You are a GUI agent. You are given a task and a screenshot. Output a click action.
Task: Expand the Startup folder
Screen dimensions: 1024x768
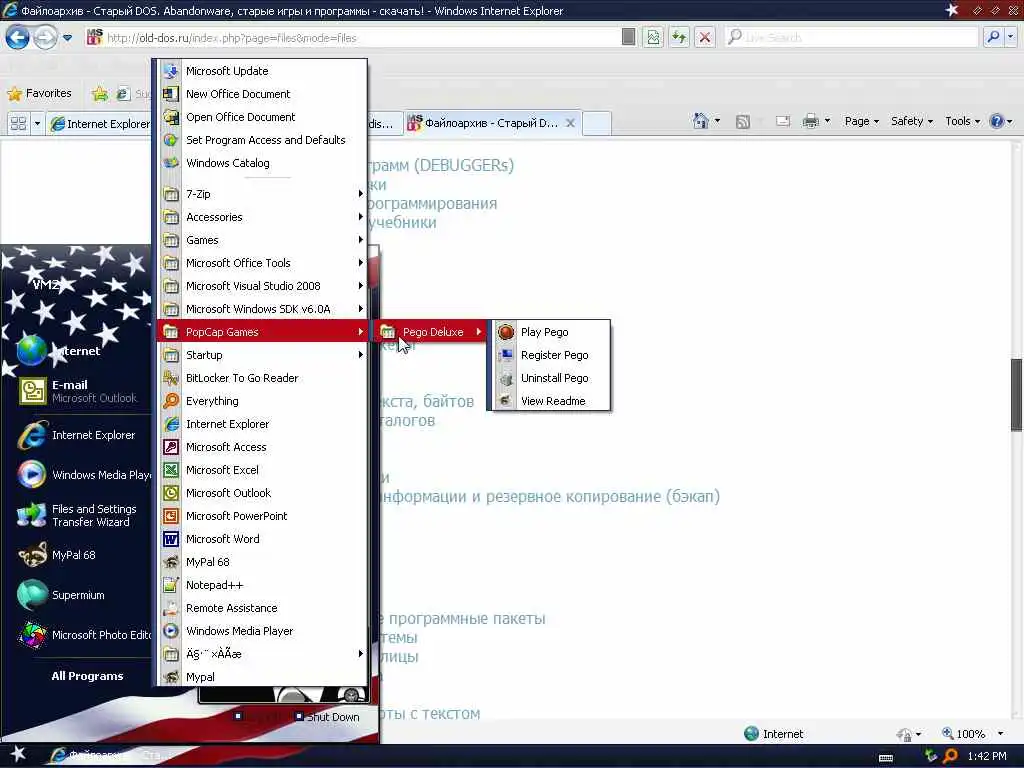click(263, 355)
